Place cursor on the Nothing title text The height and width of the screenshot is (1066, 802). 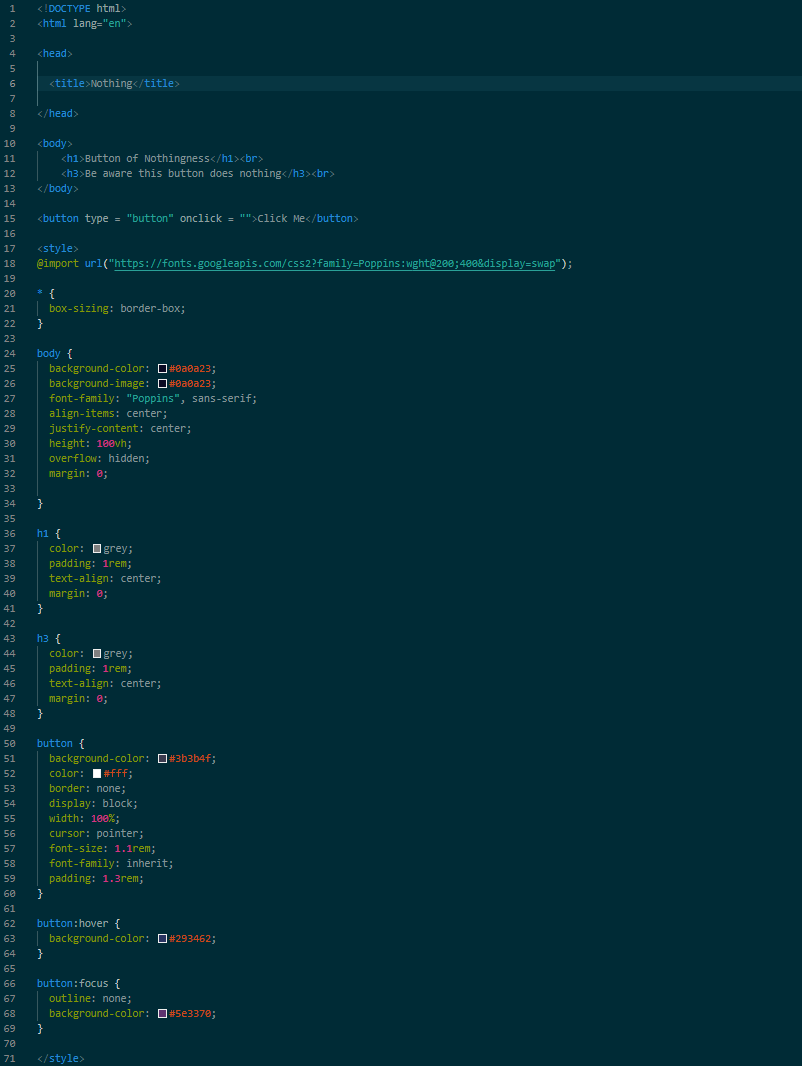(110, 83)
